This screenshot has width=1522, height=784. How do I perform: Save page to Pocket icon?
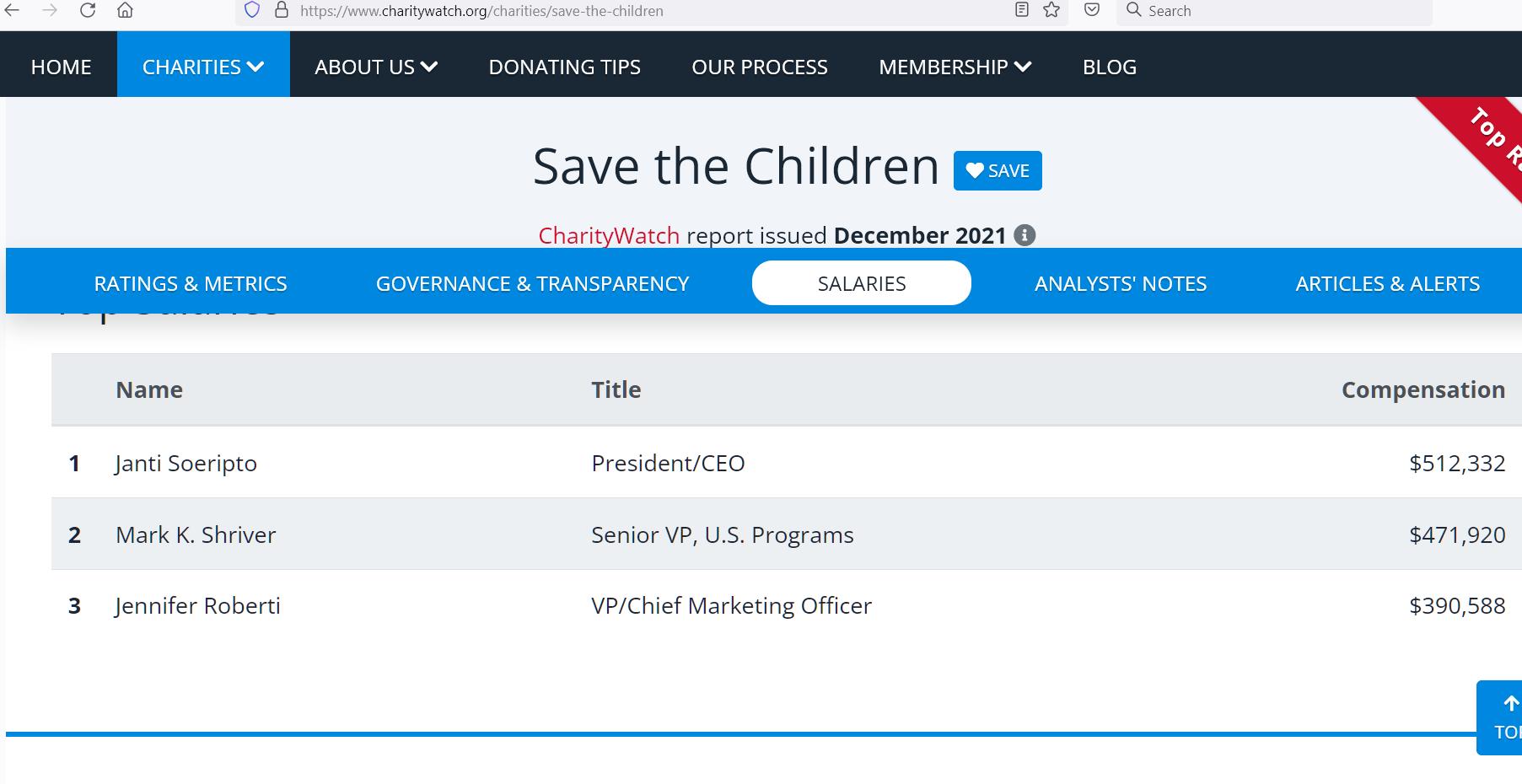point(1092,10)
